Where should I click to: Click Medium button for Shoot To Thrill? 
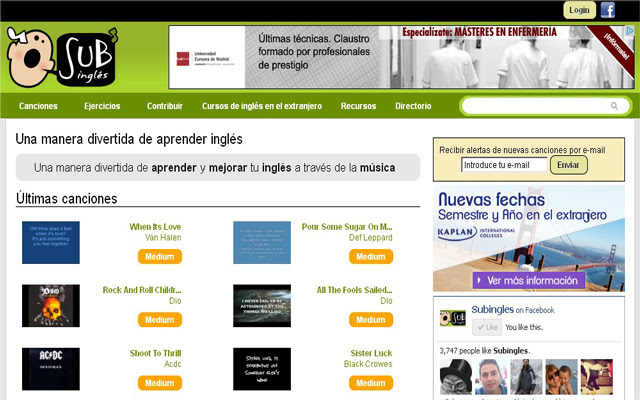pyautogui.click(x=160, y=383)
